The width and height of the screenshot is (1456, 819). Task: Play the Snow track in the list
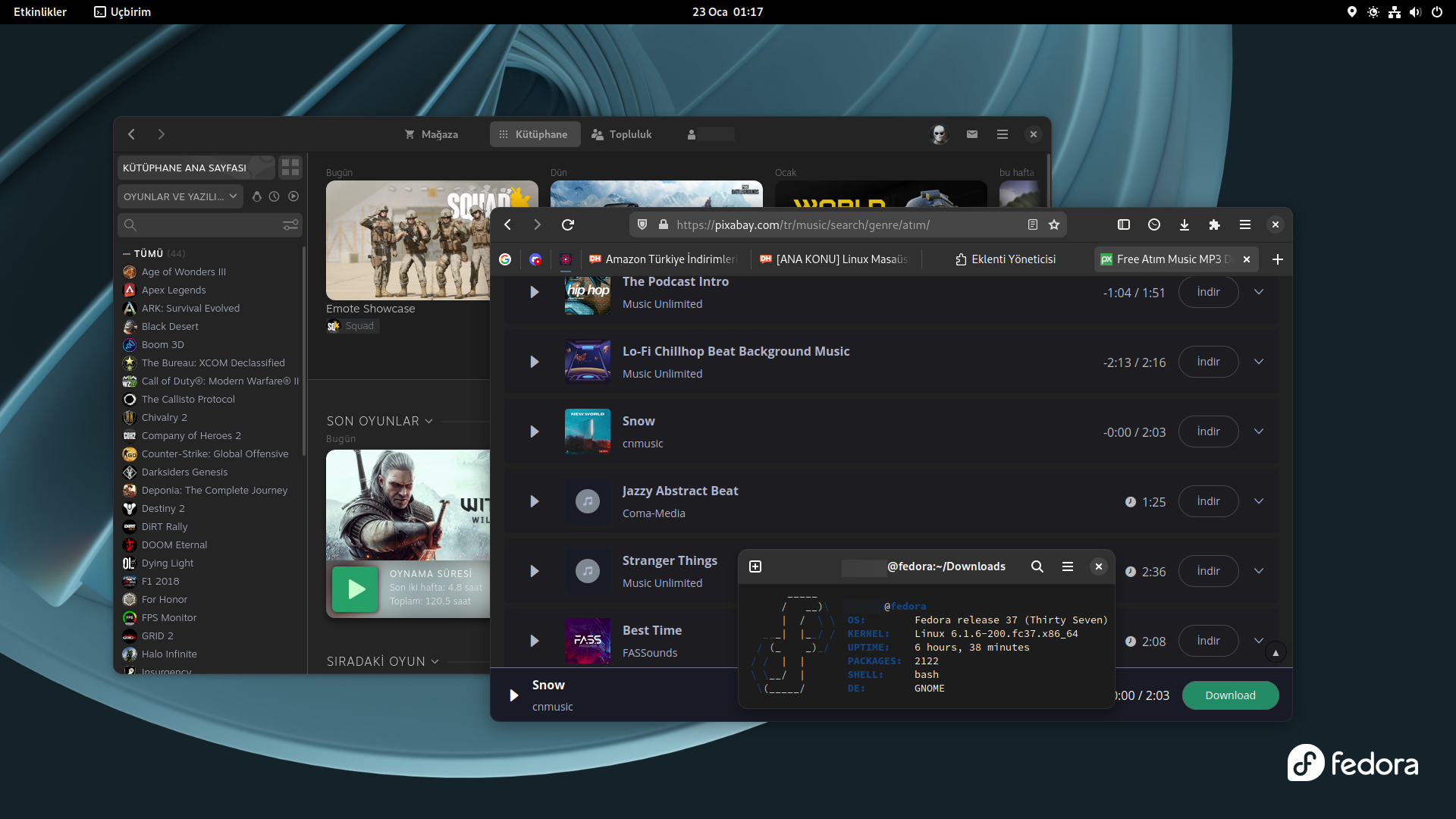pos(535,431)
